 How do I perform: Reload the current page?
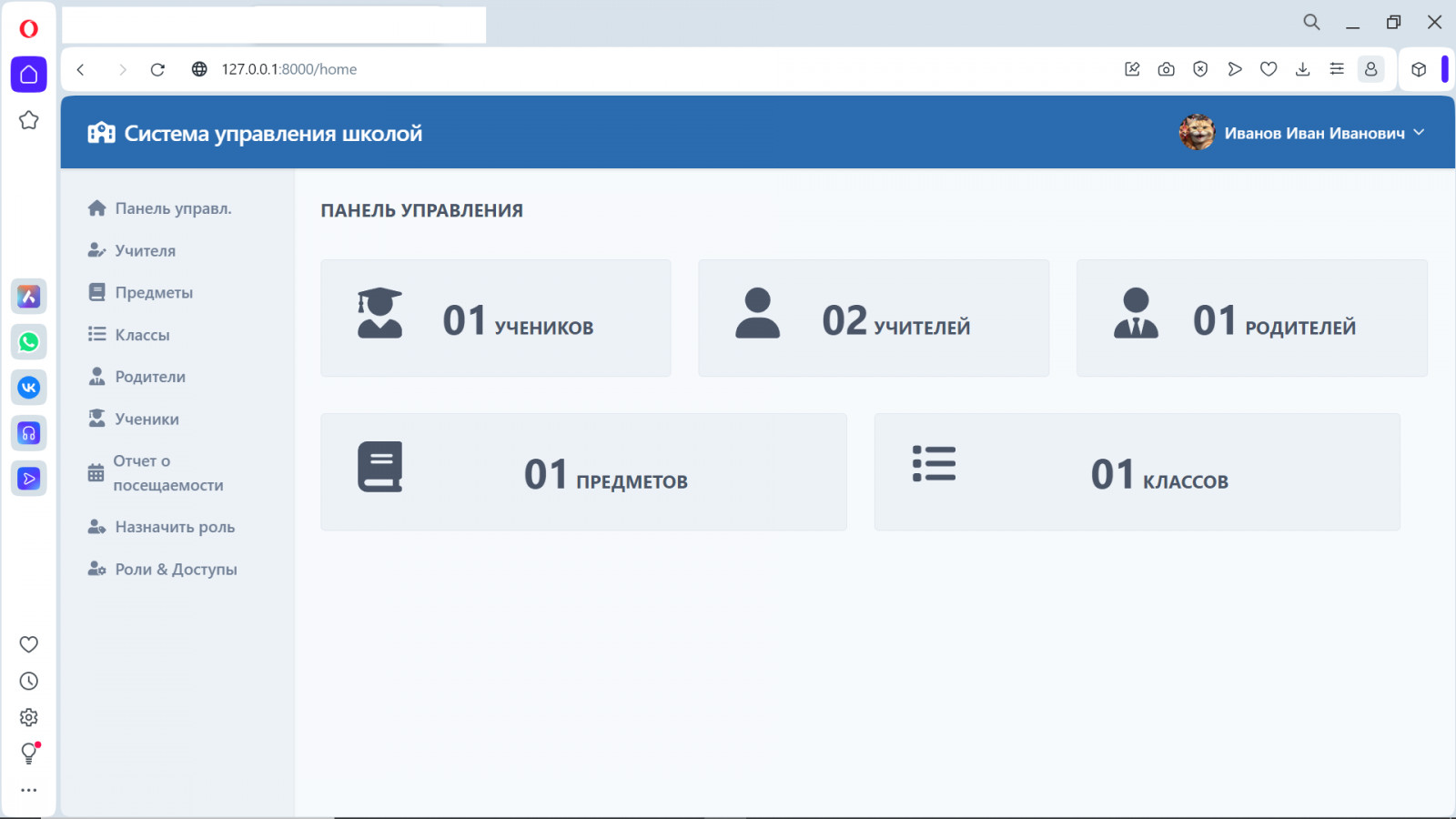coord(157,69)
